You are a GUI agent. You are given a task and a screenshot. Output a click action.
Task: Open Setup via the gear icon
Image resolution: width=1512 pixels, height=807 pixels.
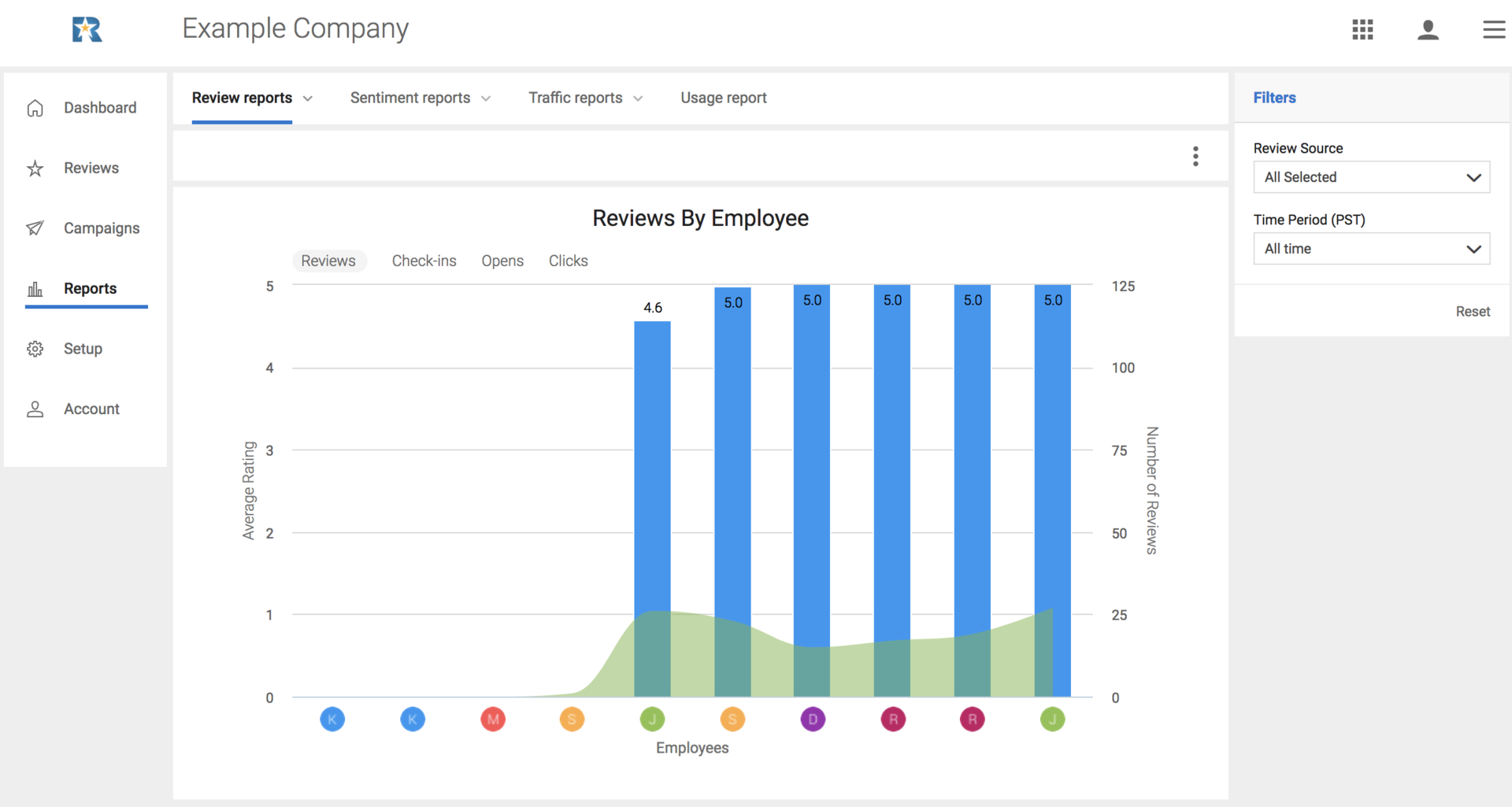pos(35,348)
